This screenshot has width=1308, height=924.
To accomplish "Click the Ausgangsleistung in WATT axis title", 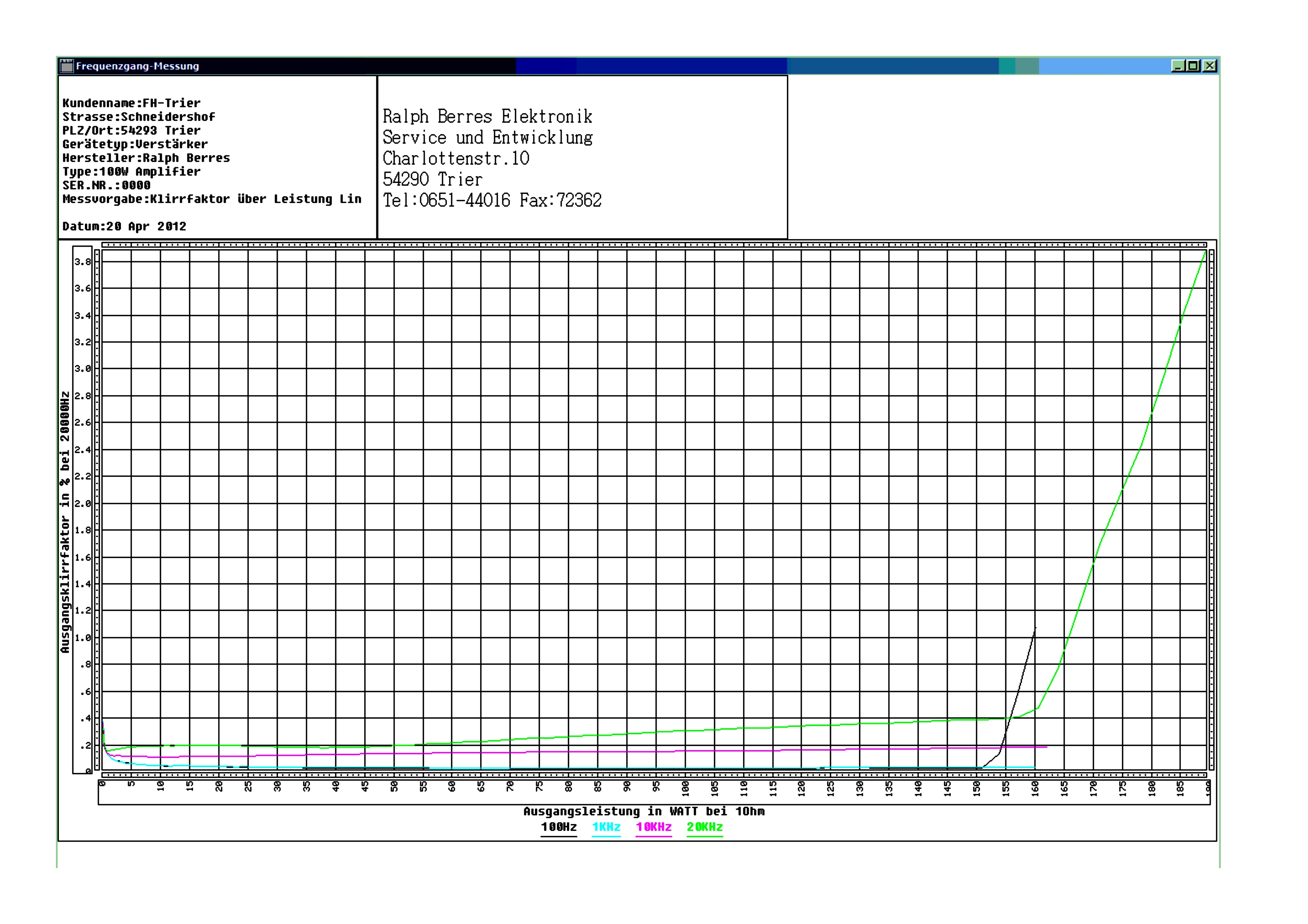I will [644, 811].
